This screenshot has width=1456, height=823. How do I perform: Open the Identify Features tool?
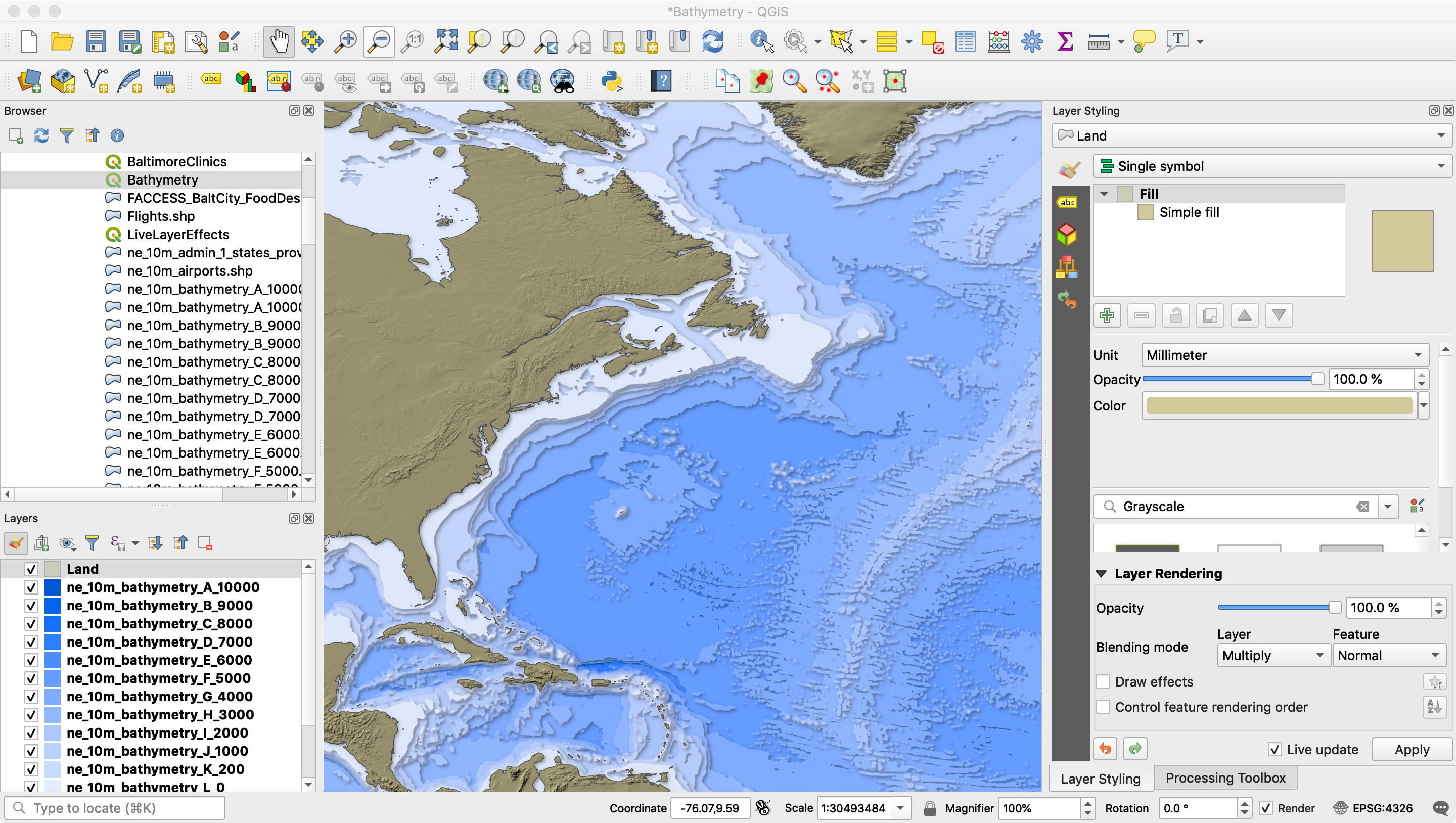[x=761, y=41]
